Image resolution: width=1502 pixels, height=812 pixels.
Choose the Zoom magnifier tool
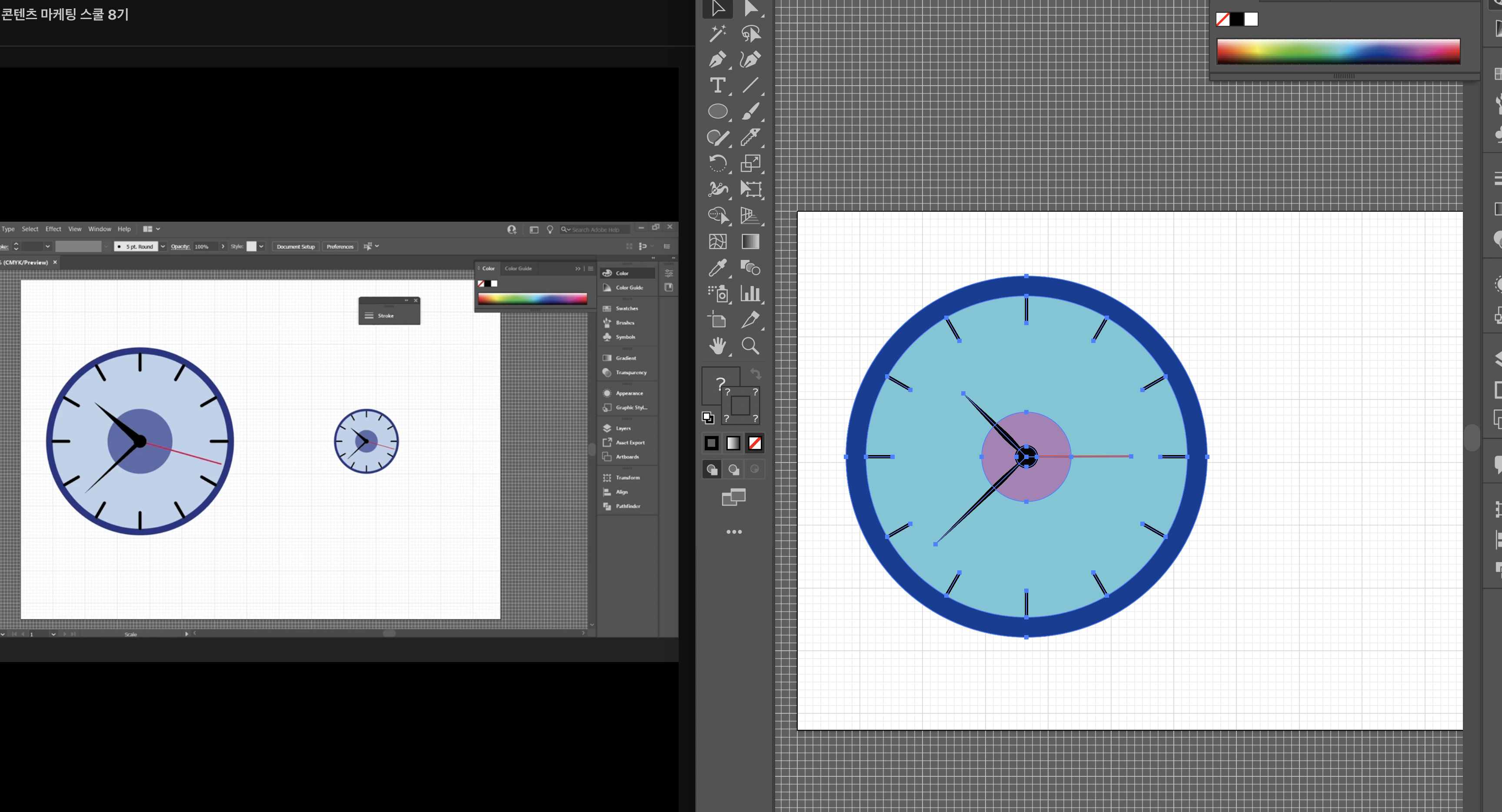pos(750,346)
